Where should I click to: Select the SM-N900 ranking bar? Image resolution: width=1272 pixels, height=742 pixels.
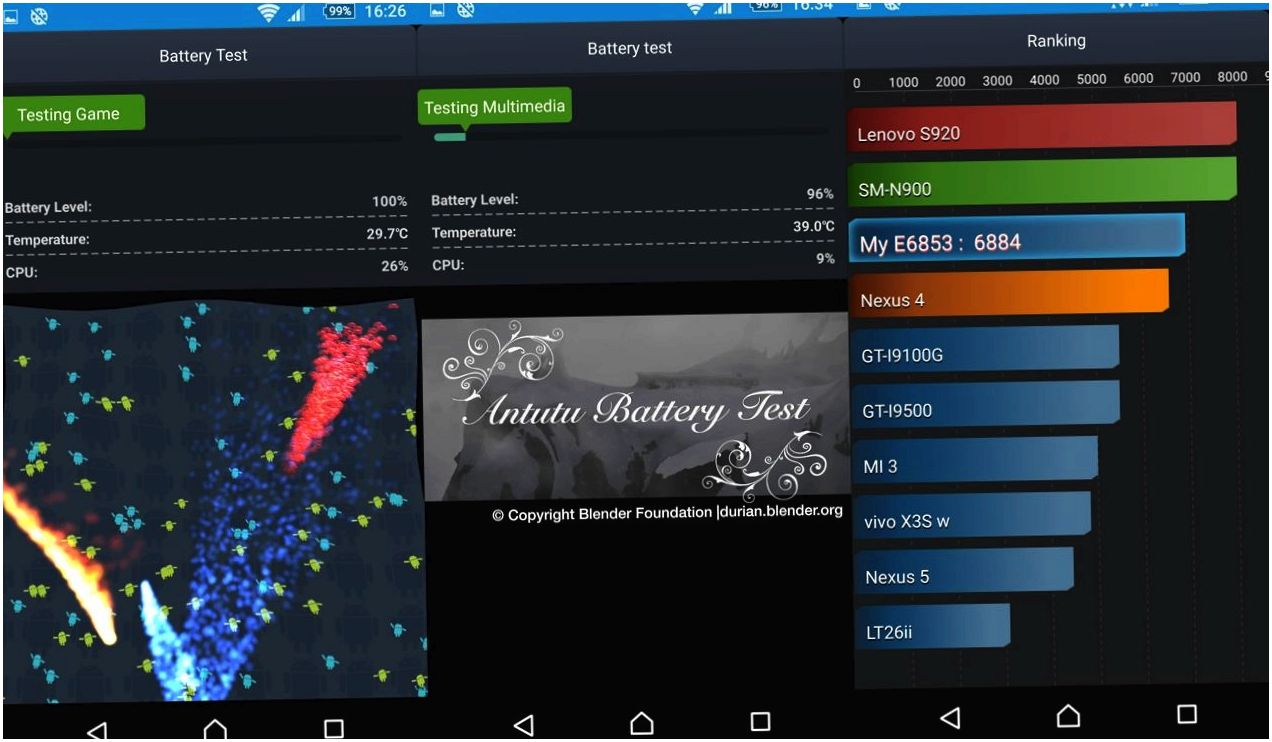tap(1042, 181)
